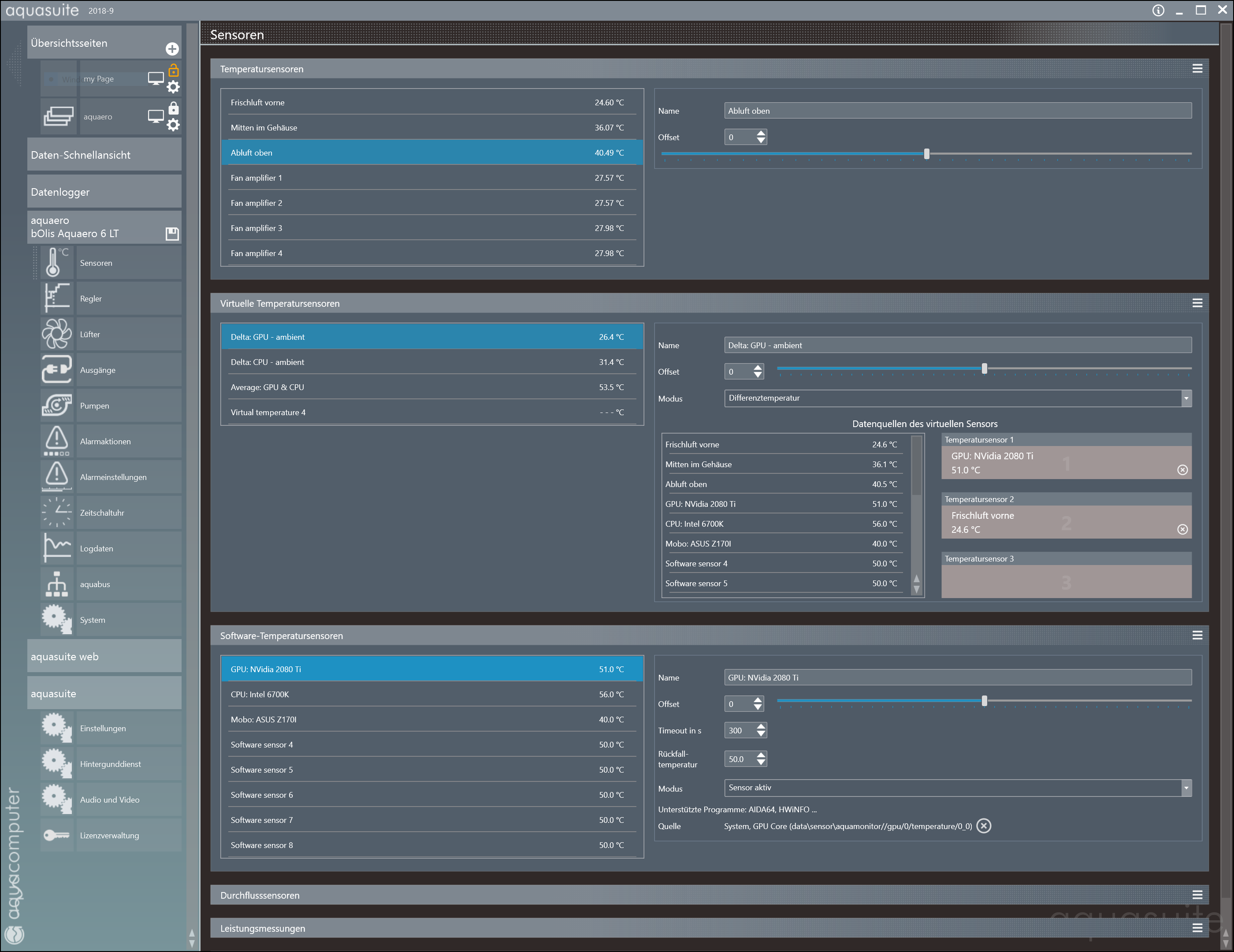Open the Sensor aktiv Modus dropdown

pos(1186,788)
